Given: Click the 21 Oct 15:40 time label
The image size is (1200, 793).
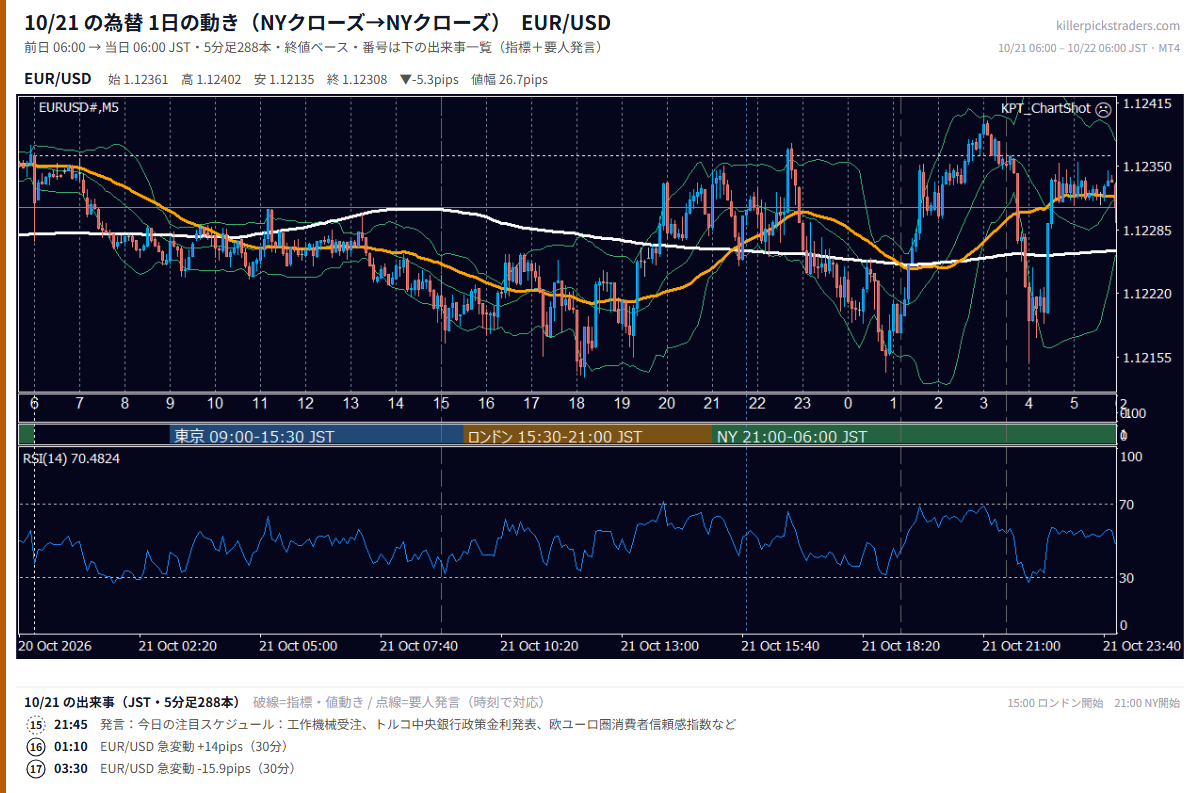Looking at the screenshot, I should point(780,646).
